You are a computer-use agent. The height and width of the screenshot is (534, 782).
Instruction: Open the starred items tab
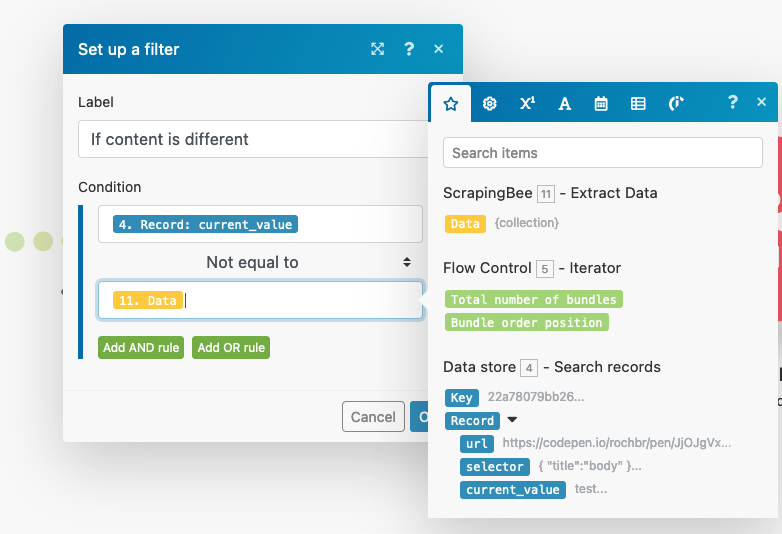pos(451,103)
